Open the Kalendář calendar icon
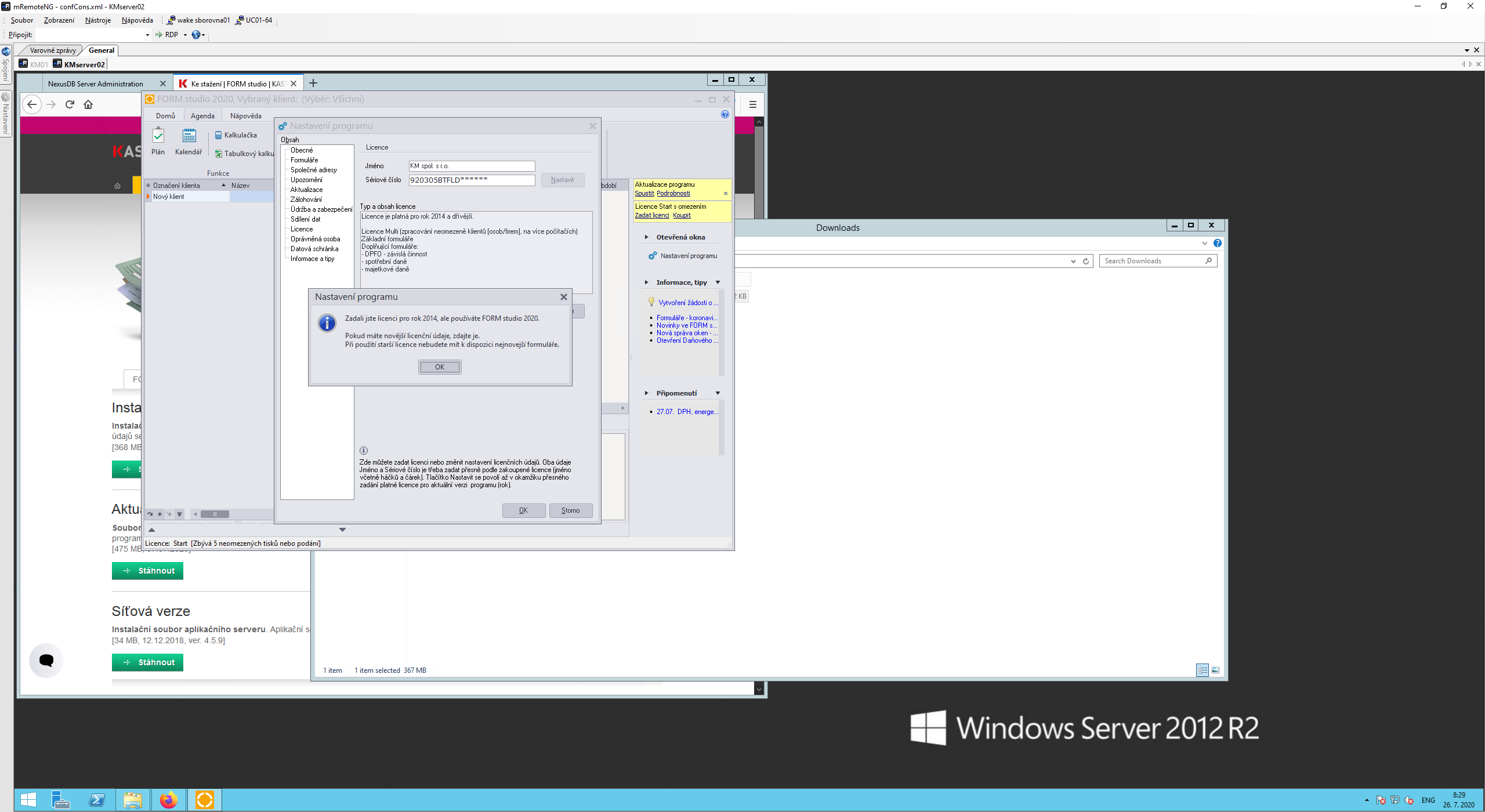 click(x=189, y=136)
